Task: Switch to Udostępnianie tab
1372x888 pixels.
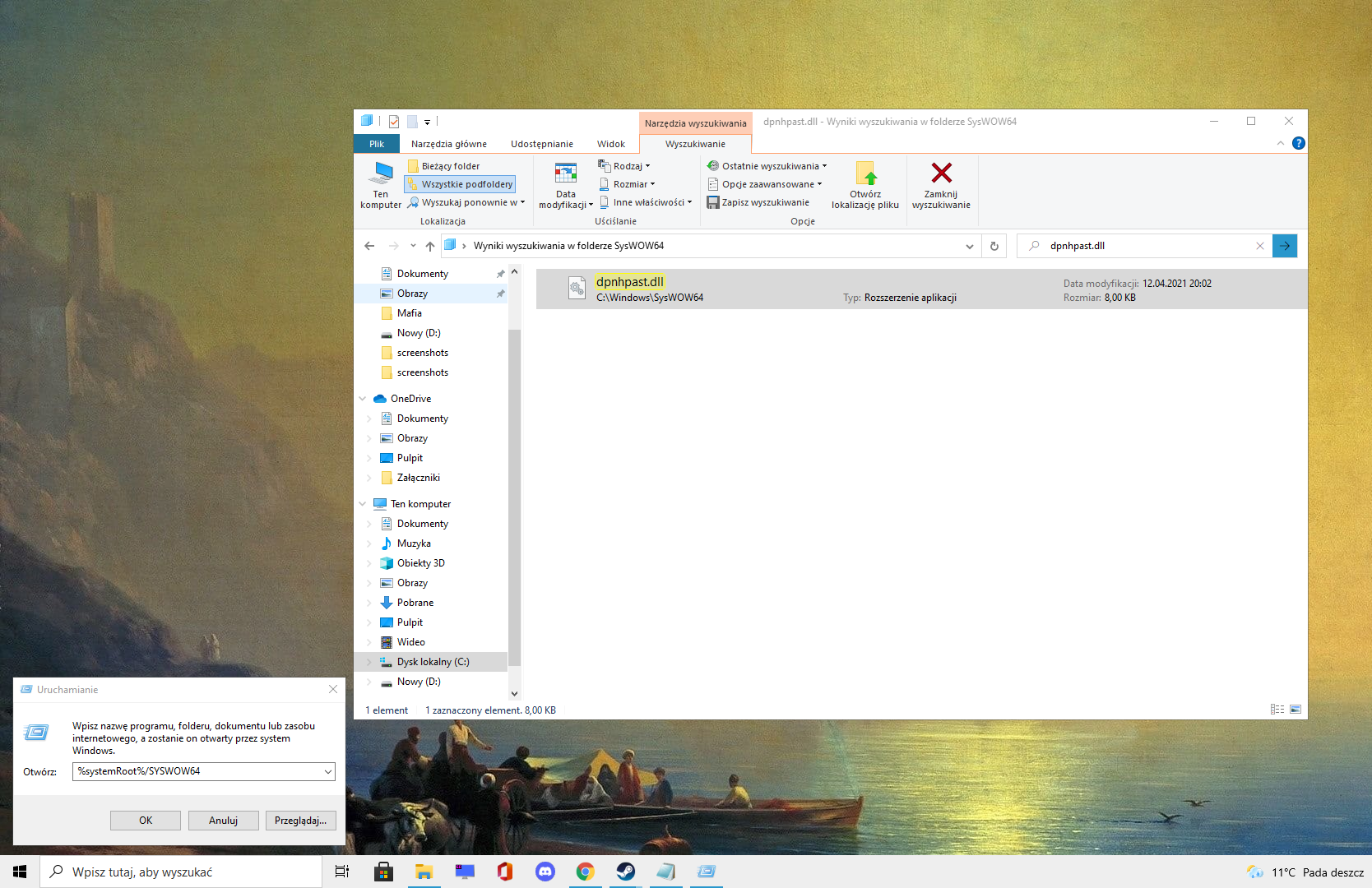Action: click(x=542, y=144)
